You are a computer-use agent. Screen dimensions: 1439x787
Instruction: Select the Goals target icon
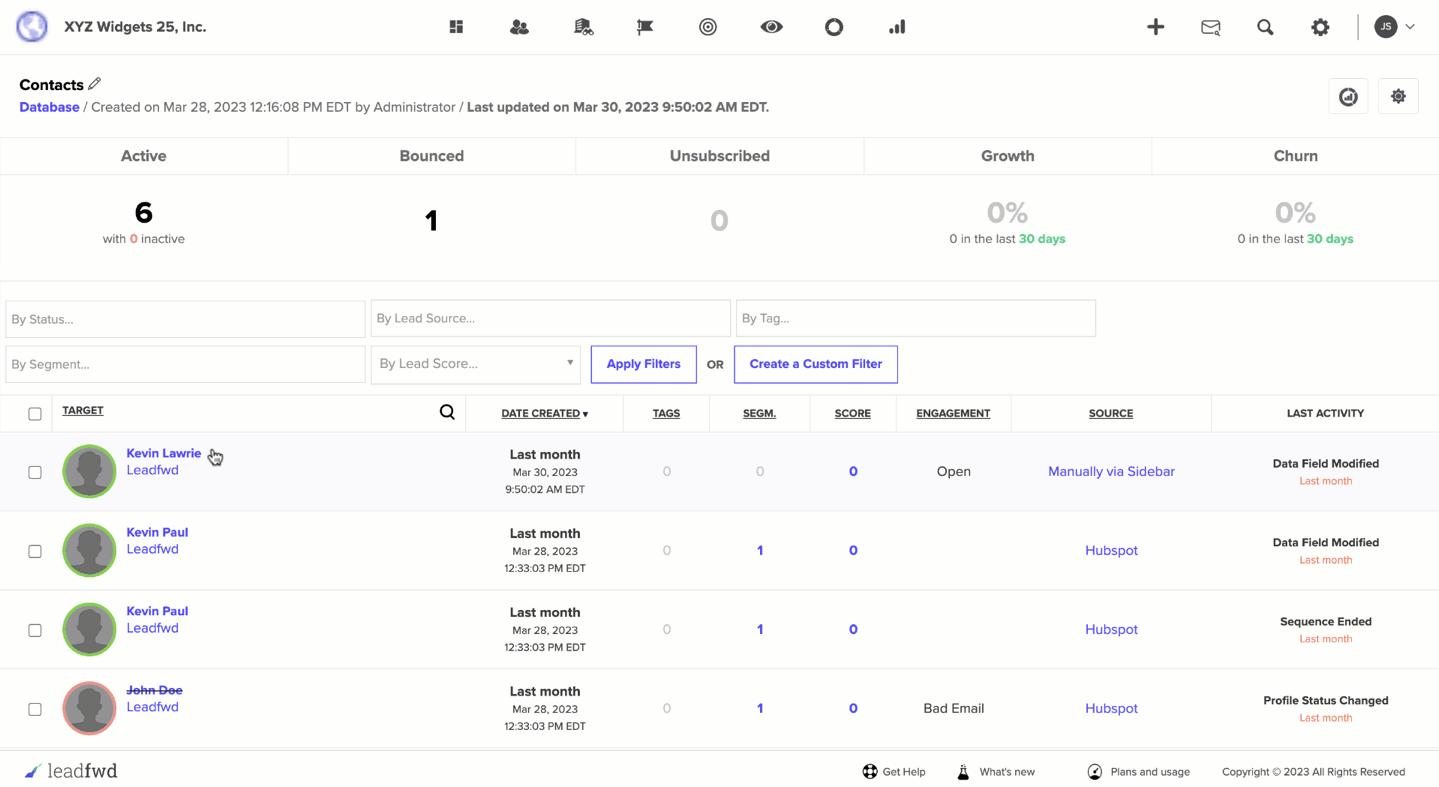(707, 27)
